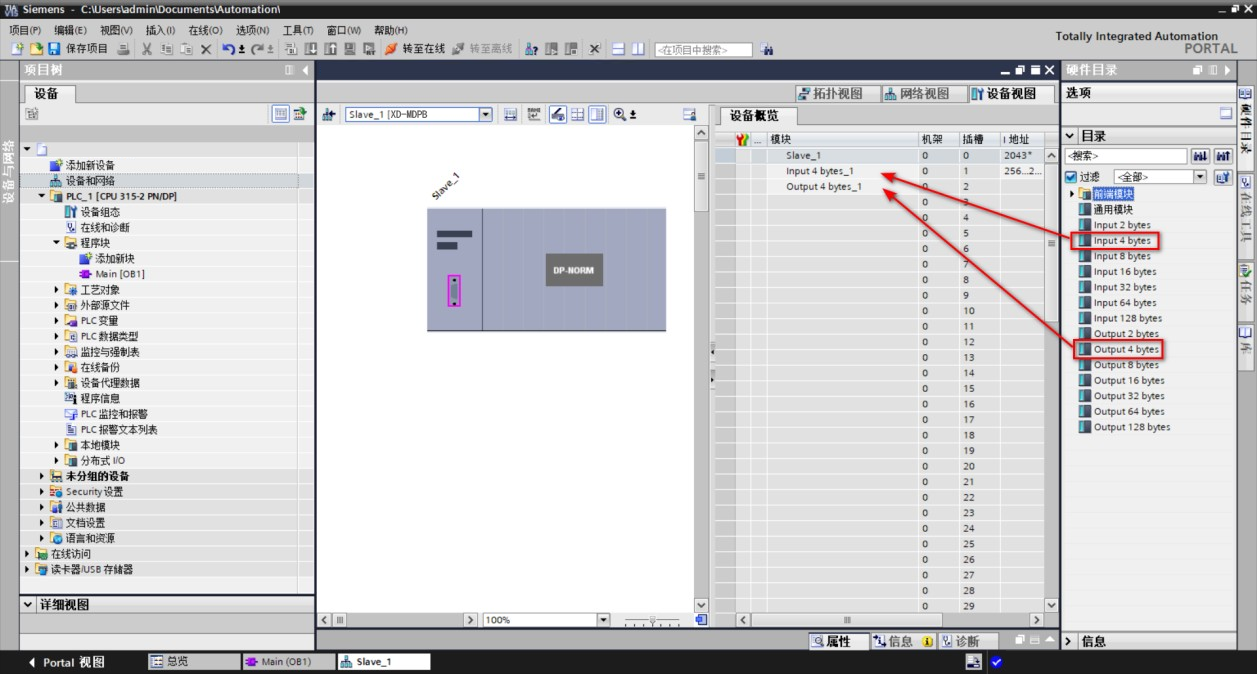
Task: Click the Portal 视图 button
Action: (x=66, y=662)
